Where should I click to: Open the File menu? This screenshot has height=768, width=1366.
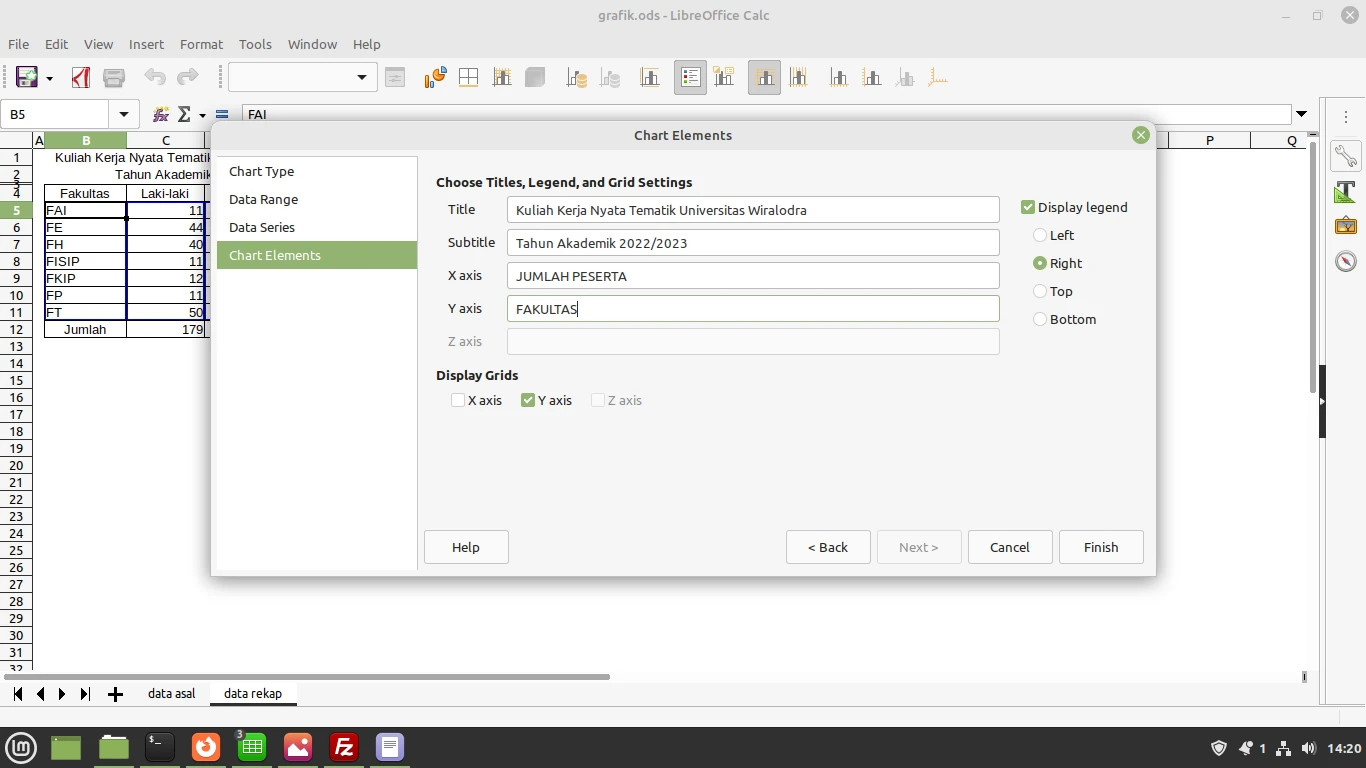pyautogui.click(x=18, y=44)
